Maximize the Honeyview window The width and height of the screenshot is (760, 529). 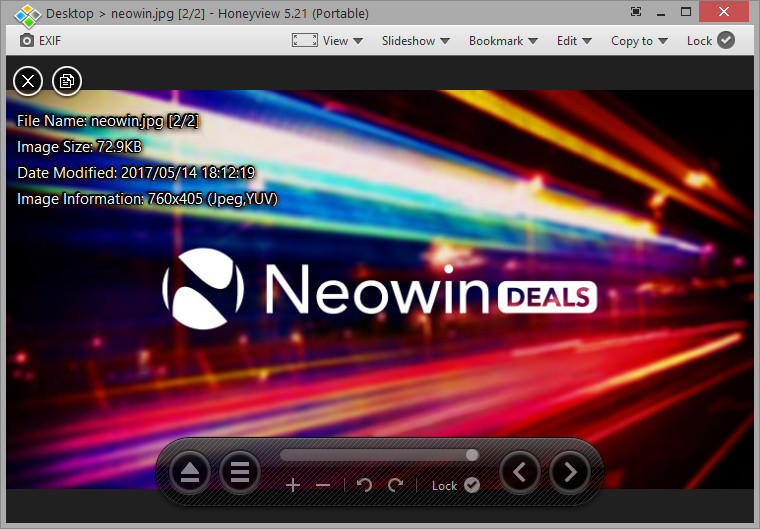click(686, 12)
